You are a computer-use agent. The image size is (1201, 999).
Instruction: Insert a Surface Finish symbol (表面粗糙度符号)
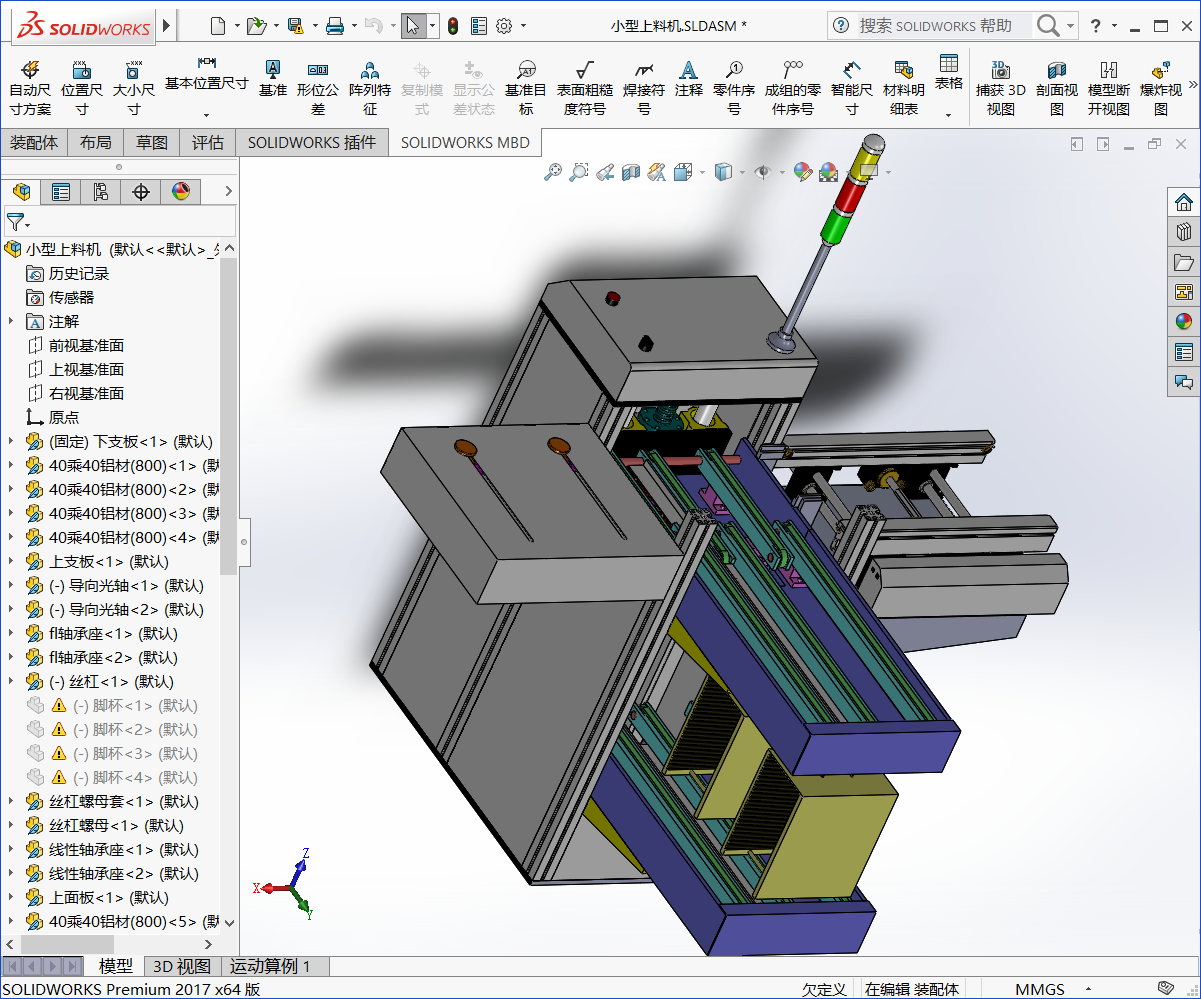click(x=585, y=87)
